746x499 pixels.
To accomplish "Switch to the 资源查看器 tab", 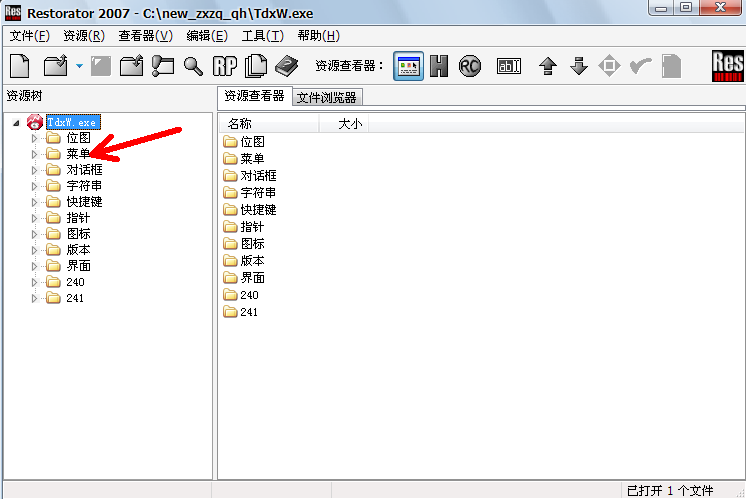I will [255, 96].
